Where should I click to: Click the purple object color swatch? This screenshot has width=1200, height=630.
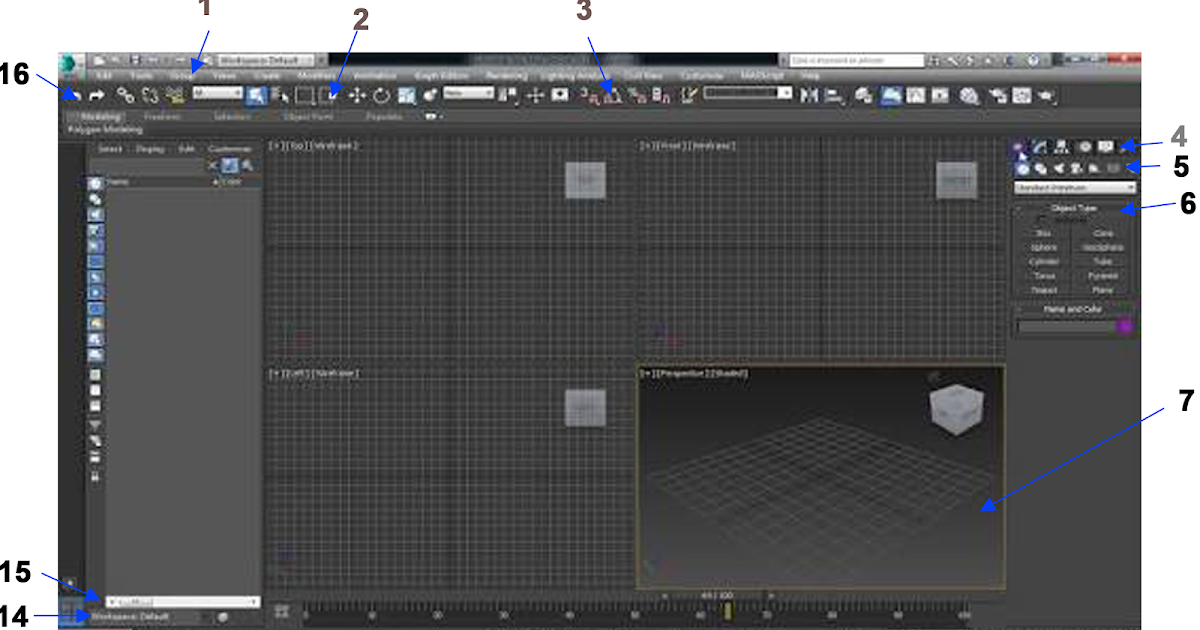point(1125,326)
